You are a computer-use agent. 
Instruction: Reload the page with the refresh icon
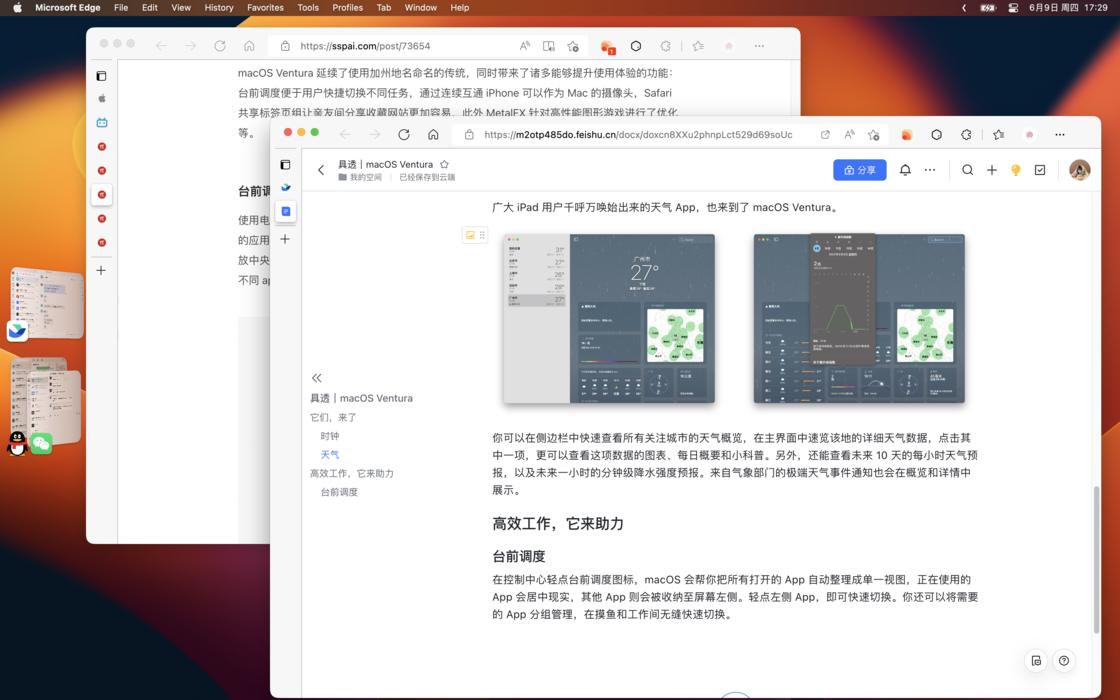click(x=404, y=134)
